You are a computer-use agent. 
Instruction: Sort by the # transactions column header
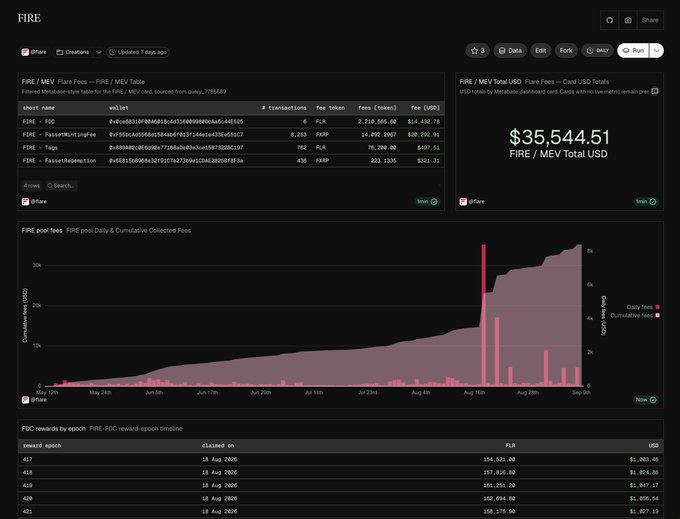284,108
